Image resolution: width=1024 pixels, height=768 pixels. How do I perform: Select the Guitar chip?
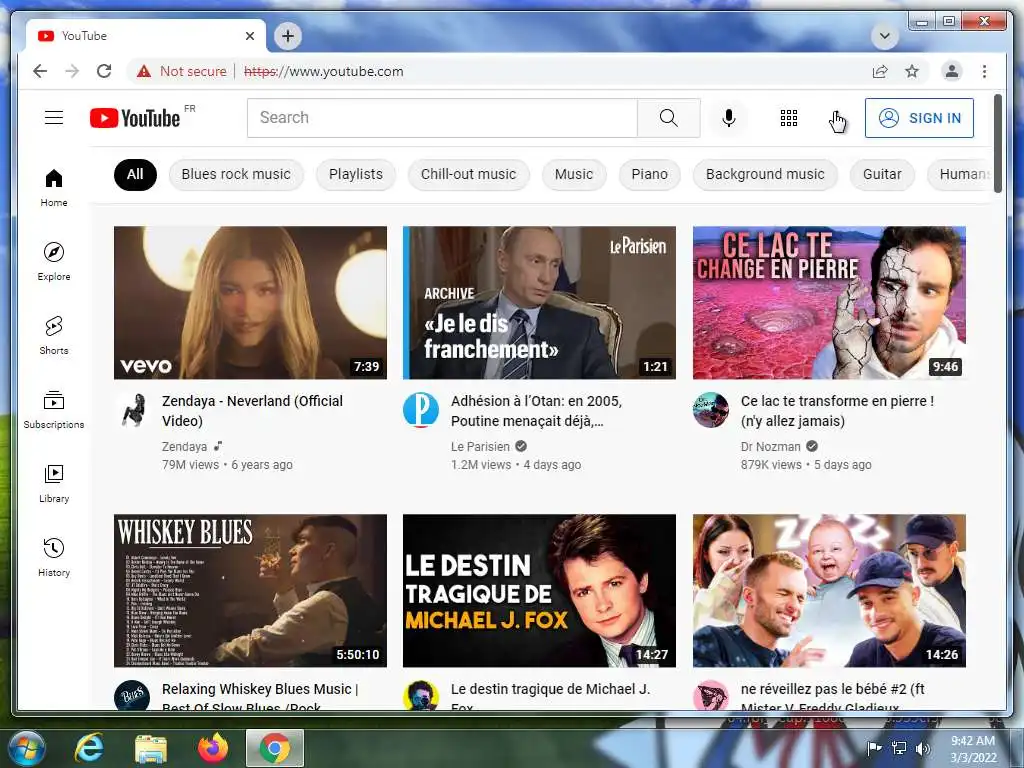pos(882,174)
